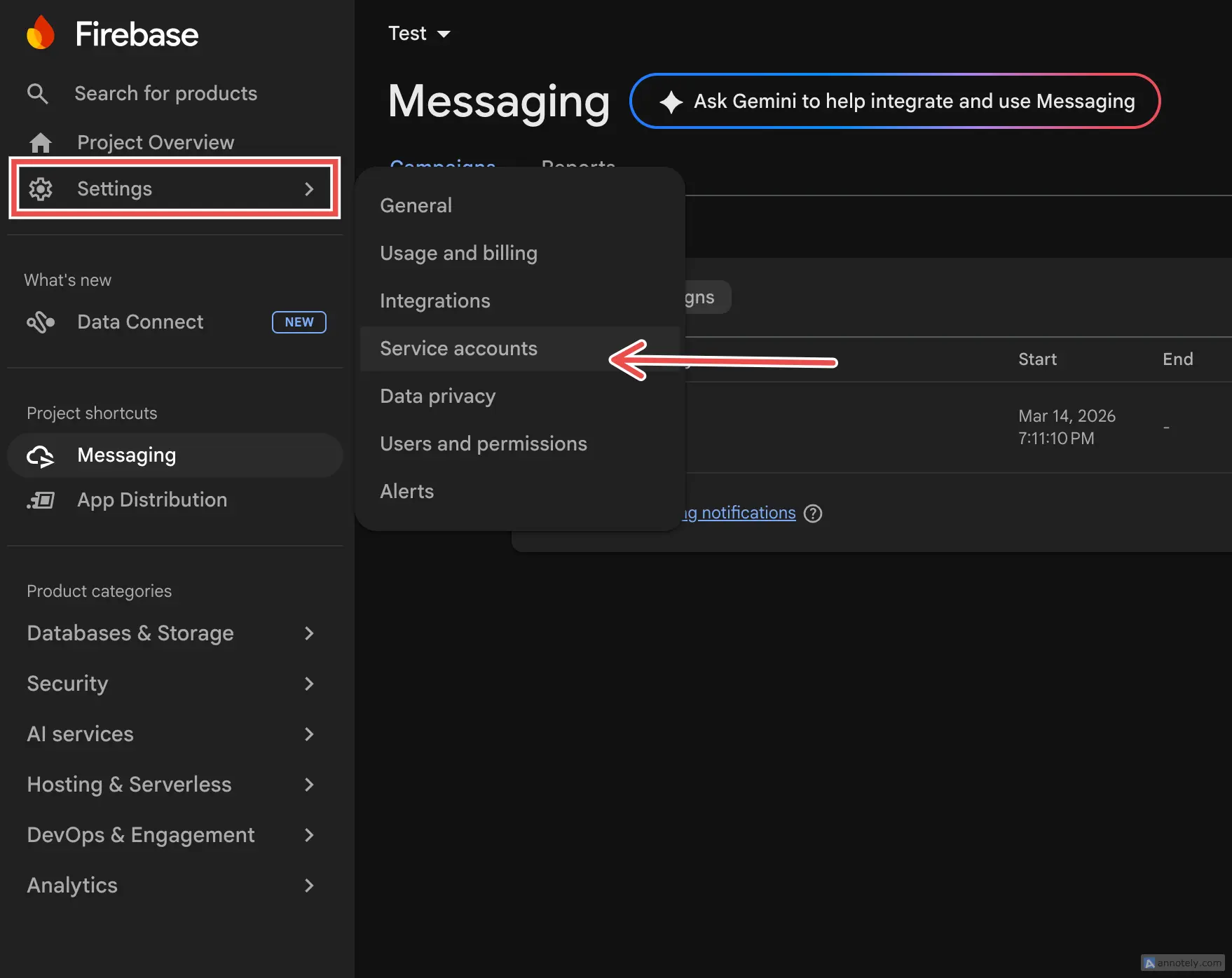The height and width of the screenshot is (978, 1232).
Task: Click the NEW badge next to Data Connect
Action: [299, 322]
